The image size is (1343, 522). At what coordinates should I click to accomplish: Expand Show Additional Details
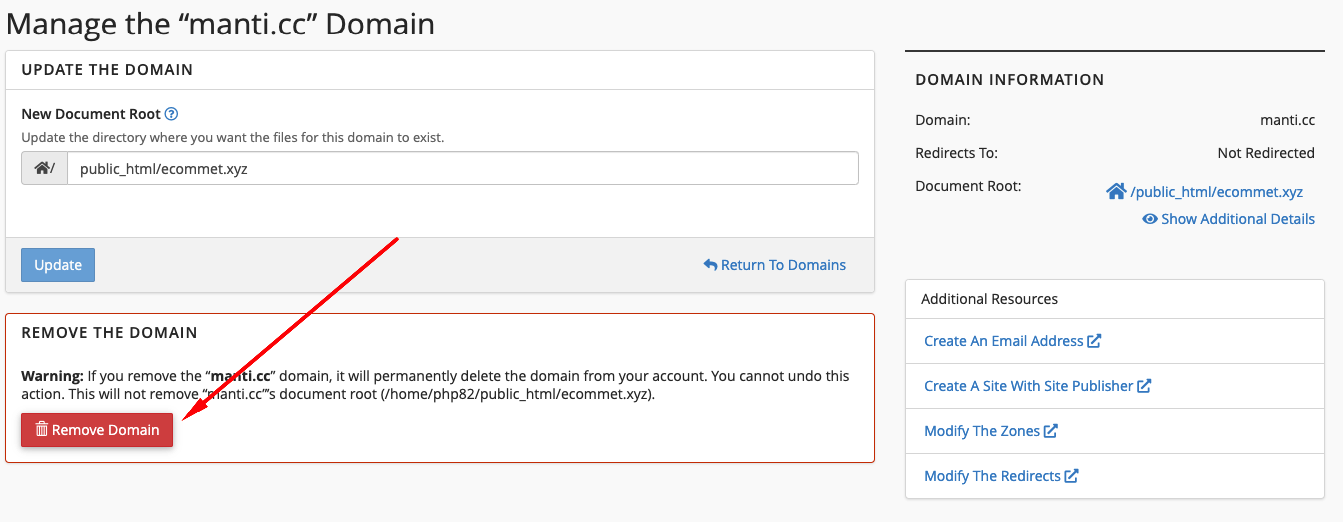(x=1237, y=219)
